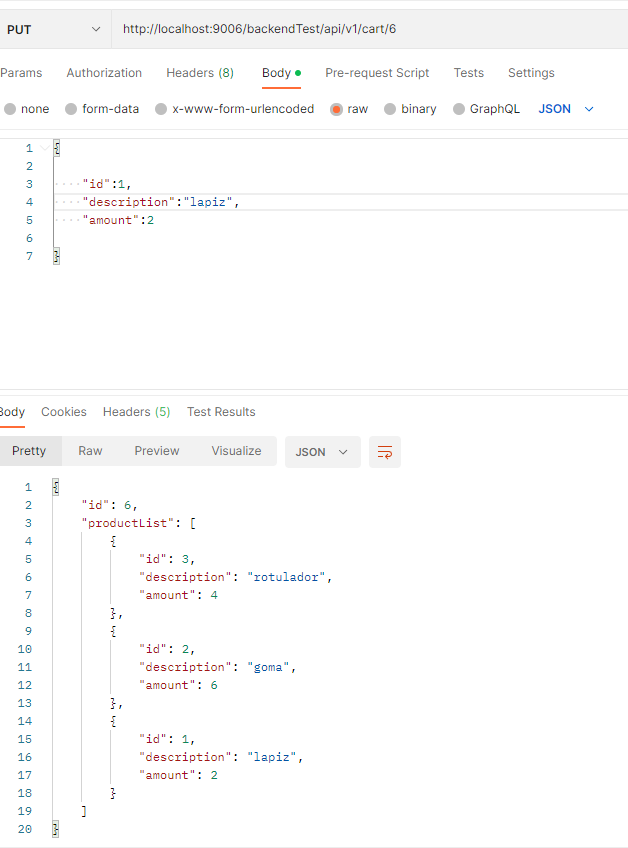This screenshot has width=628, height=848.
Task: Select the Pretty response view
Action: 29,451
